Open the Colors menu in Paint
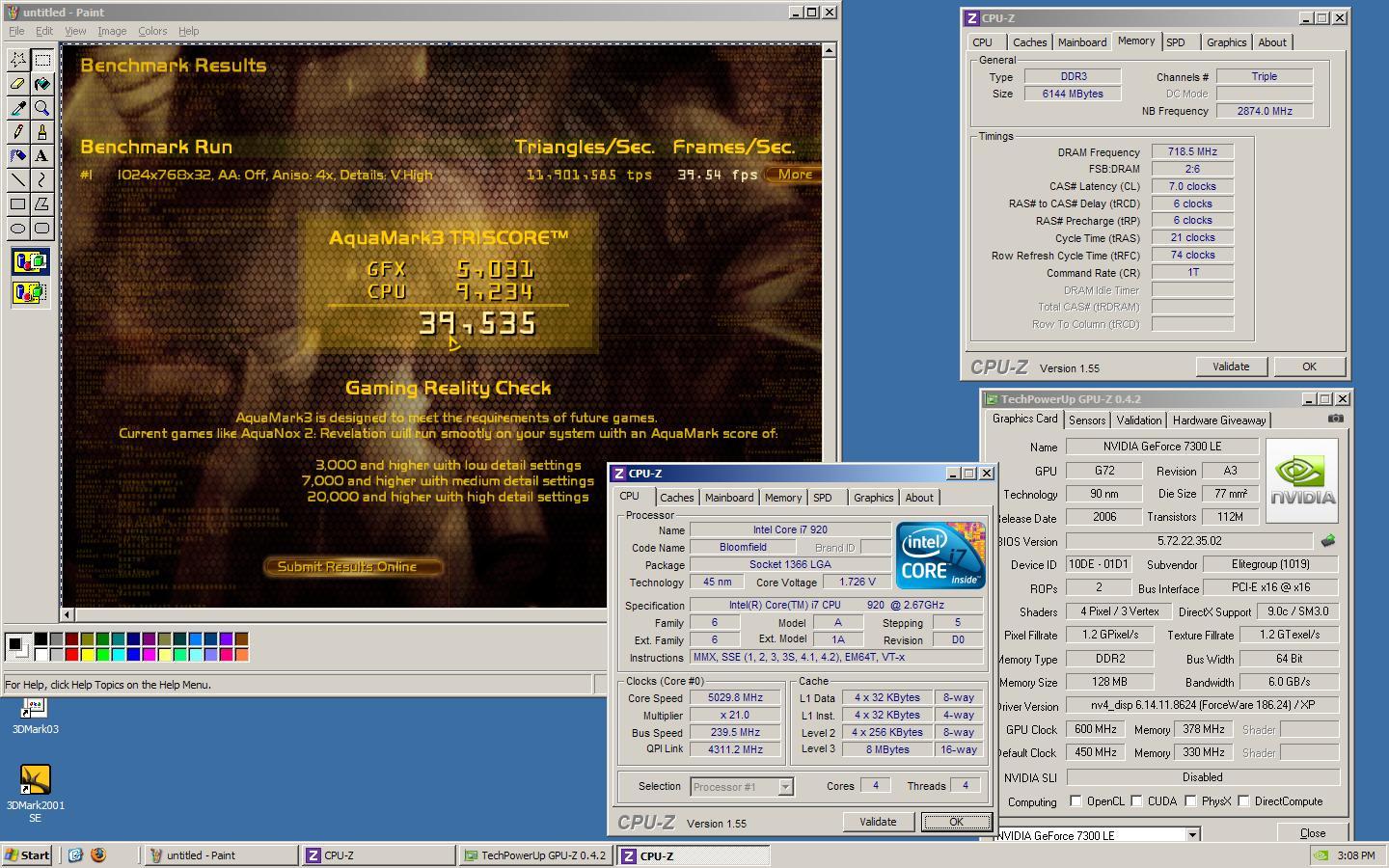 [152, 31]
